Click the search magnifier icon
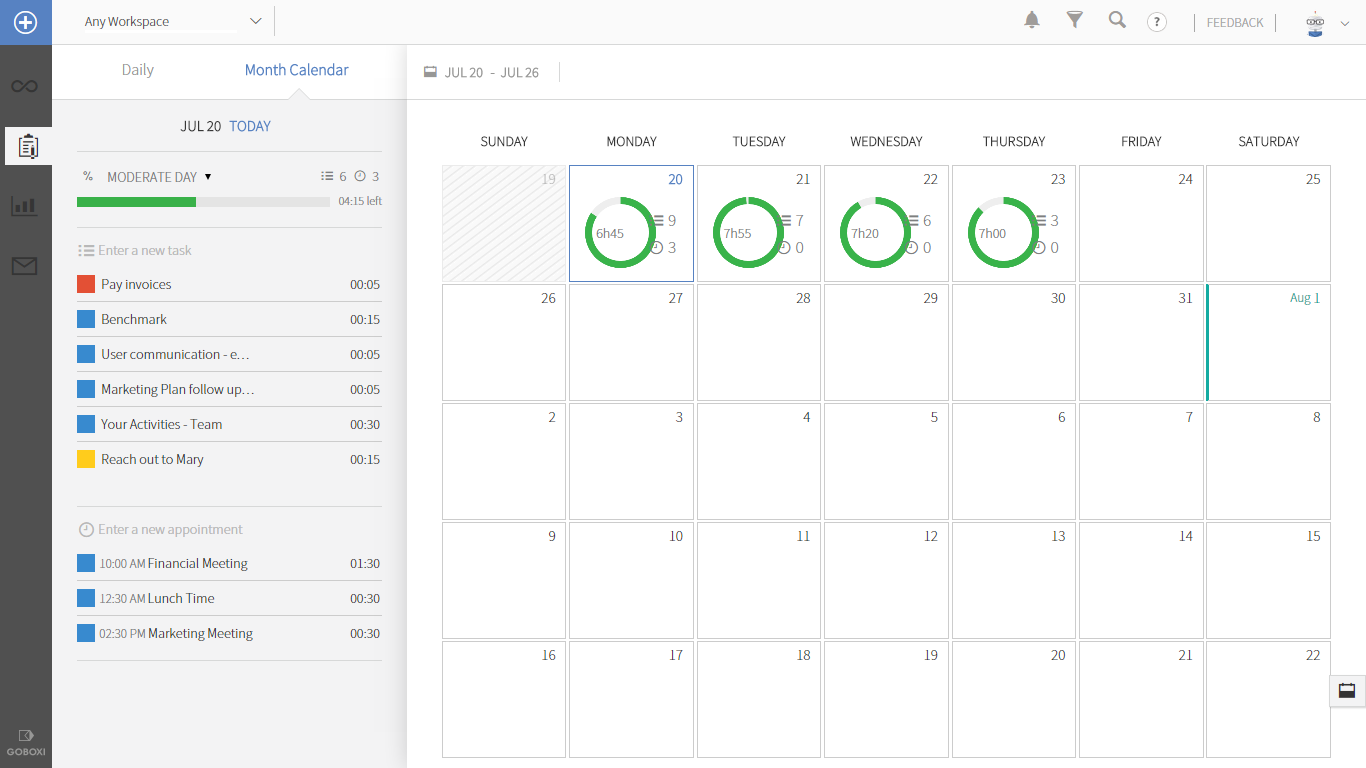The image size is (1366, 768). click(1117, 20)
